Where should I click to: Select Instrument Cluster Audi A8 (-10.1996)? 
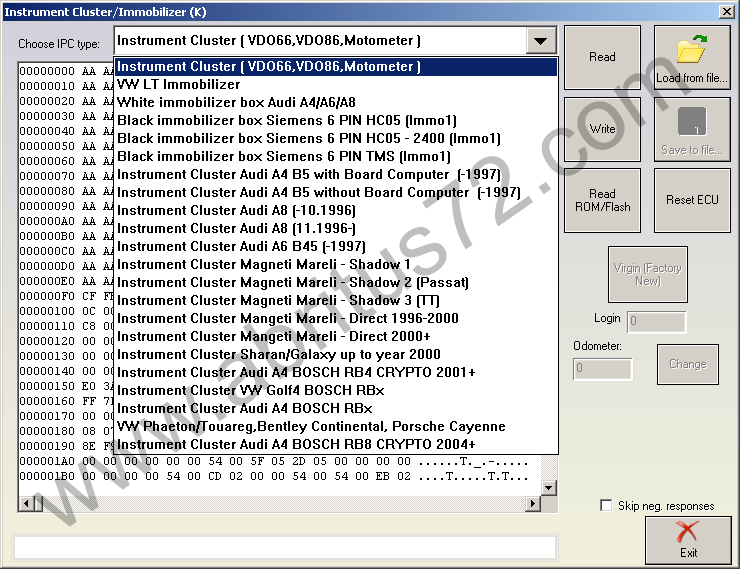336,210
